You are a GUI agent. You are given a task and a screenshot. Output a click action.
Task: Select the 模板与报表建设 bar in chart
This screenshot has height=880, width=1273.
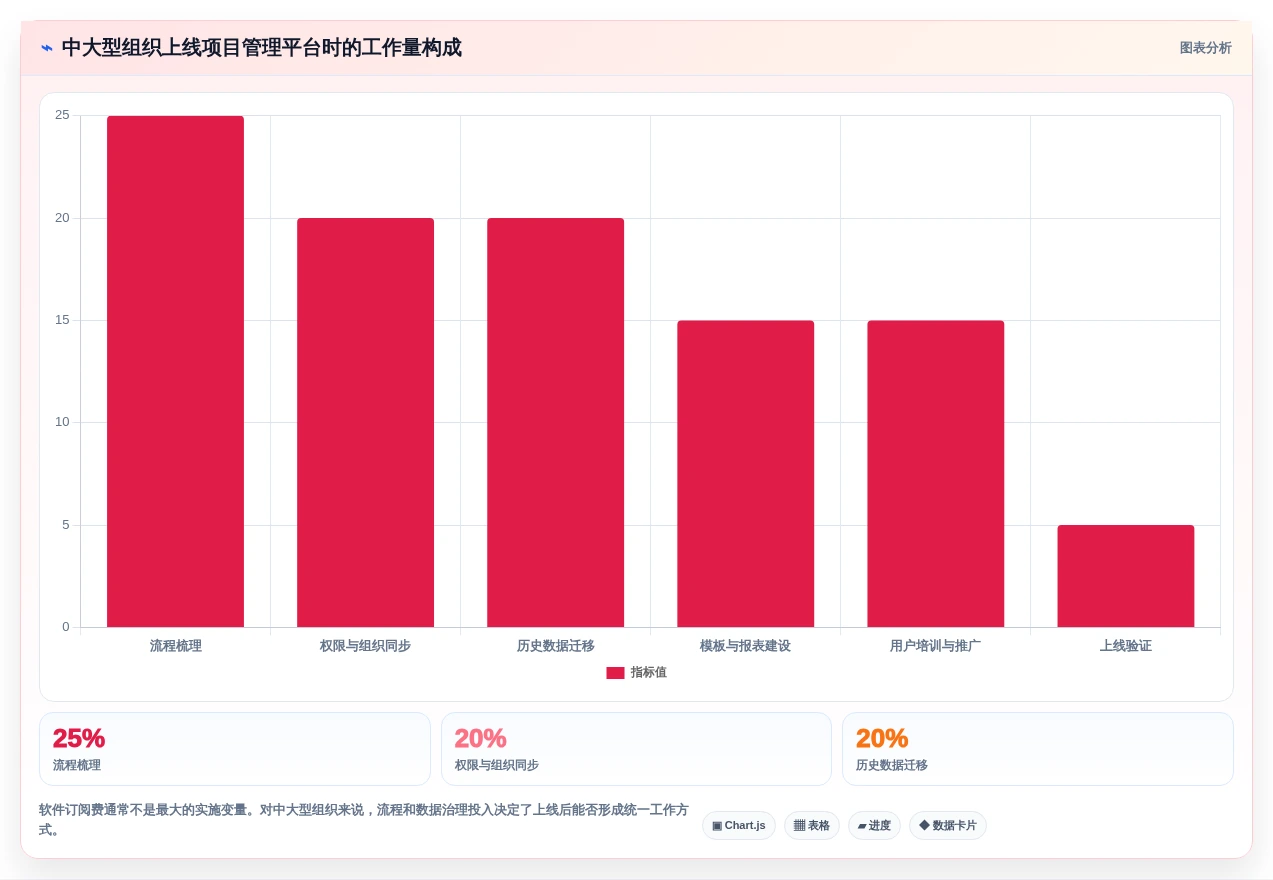point(745,474)
